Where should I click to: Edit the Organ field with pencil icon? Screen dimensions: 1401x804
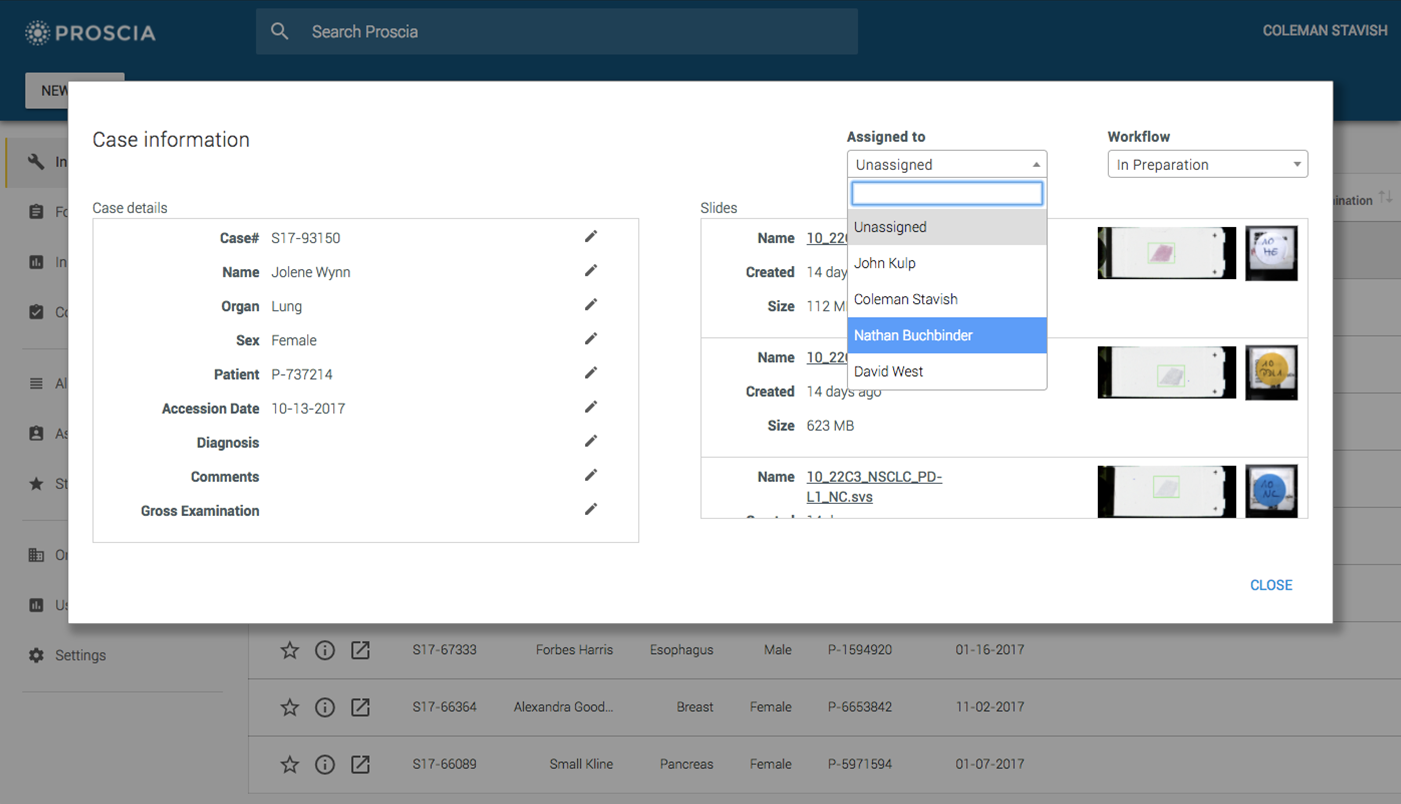(x=591, y=305)
